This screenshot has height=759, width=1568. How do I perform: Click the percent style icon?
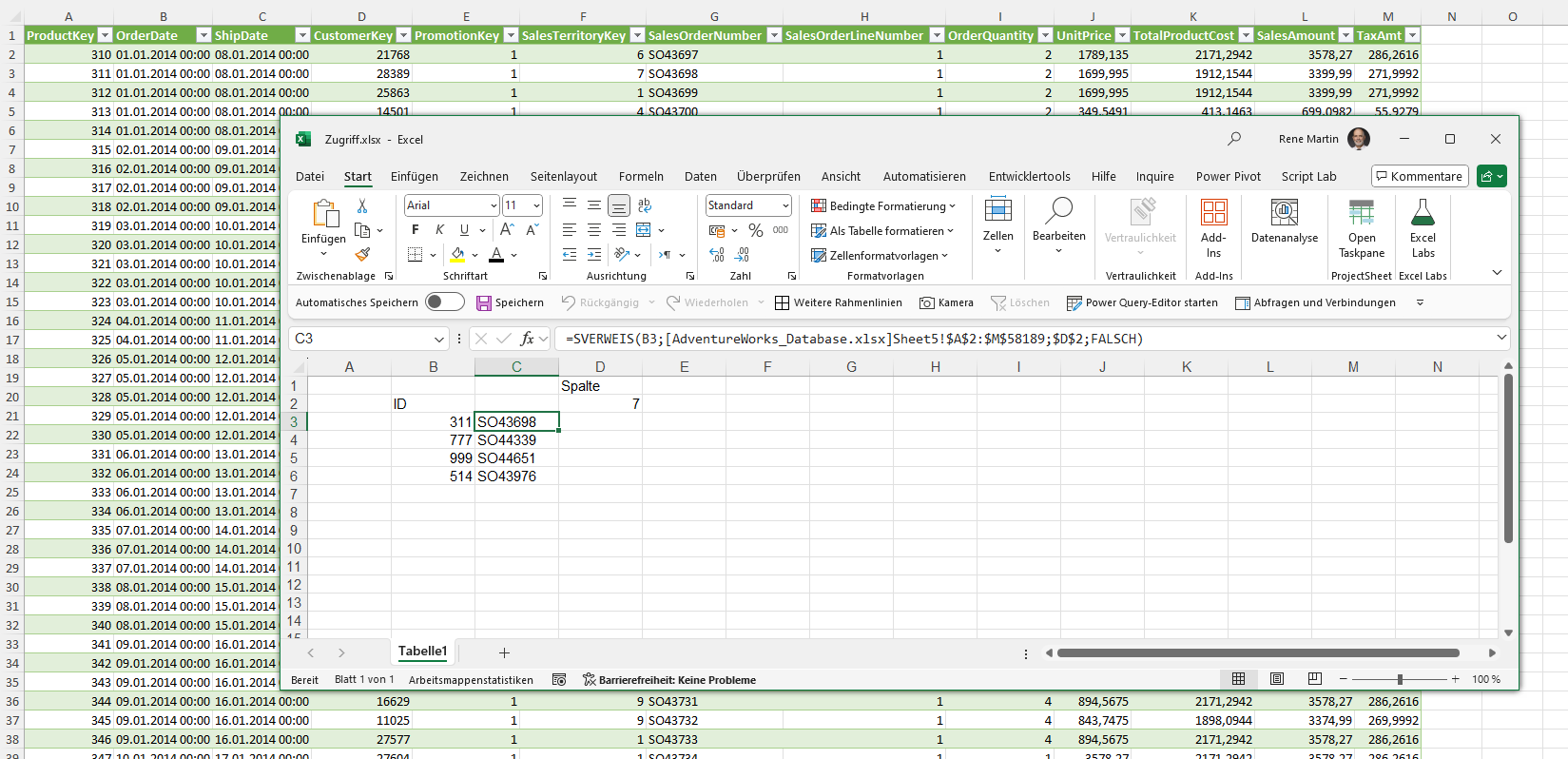756,230
